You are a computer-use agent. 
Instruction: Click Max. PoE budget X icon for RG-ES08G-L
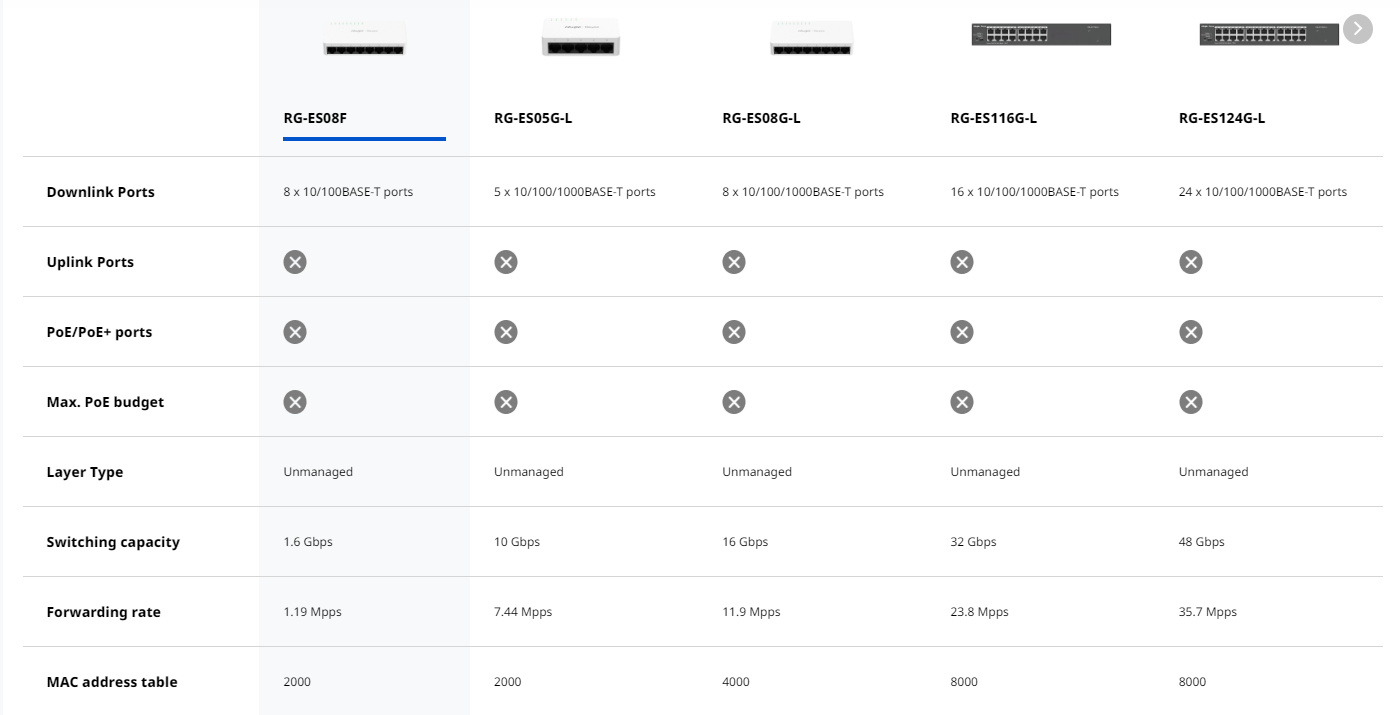(x=734, y=402)
